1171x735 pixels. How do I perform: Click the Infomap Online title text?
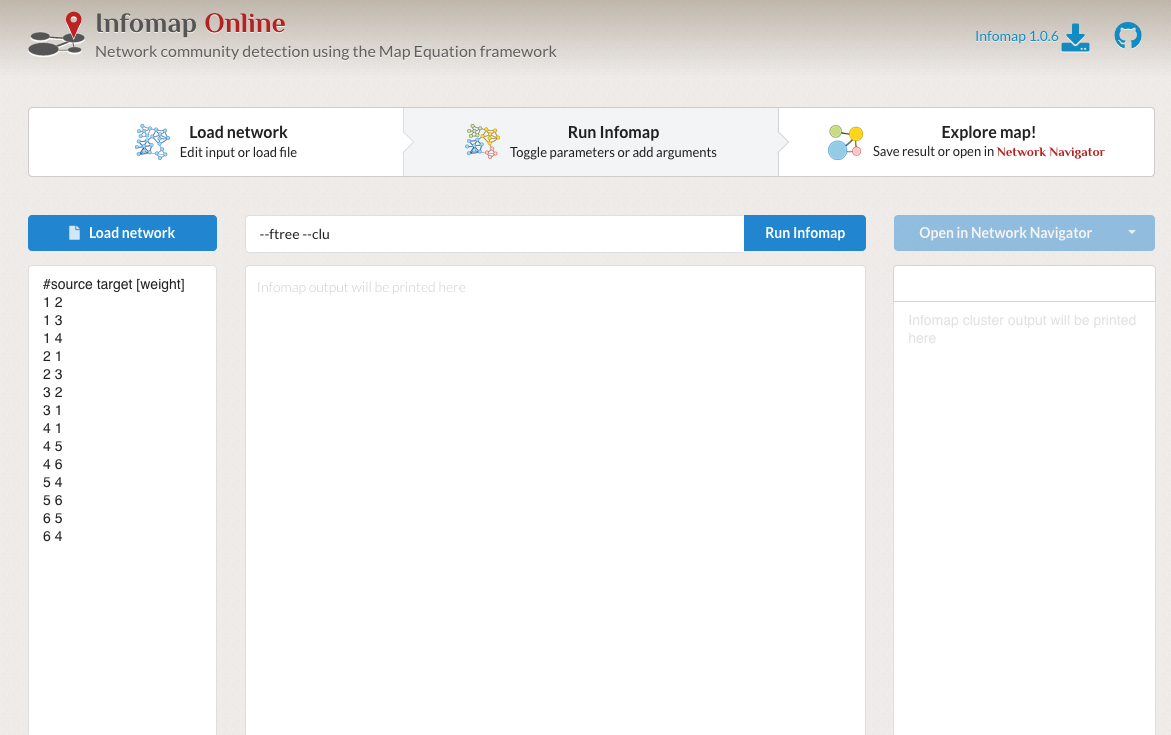(x=190, y=23)
